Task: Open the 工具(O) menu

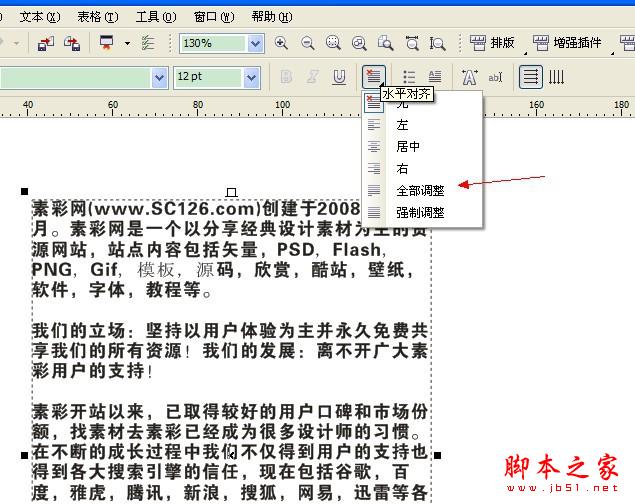Action: pos(156,17)
